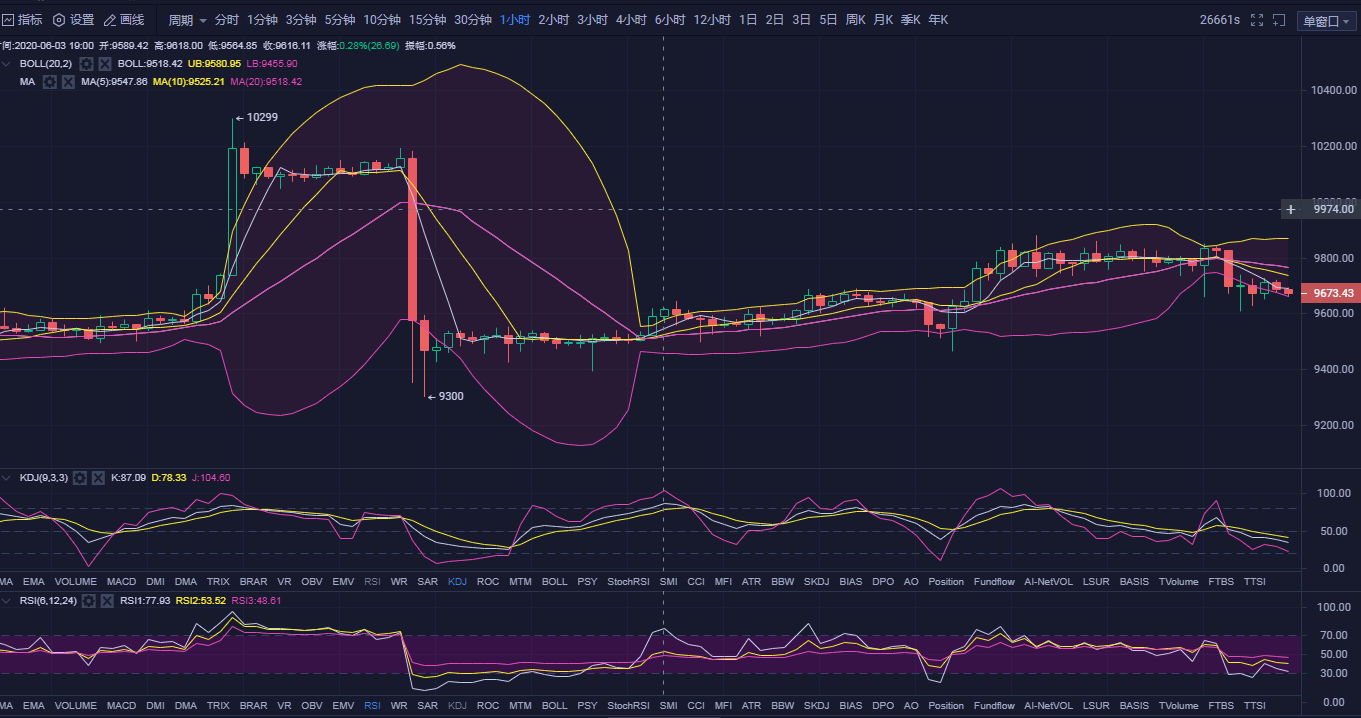
Task: Select StochRSI in the RSI panel
Action: pos(628,705)
